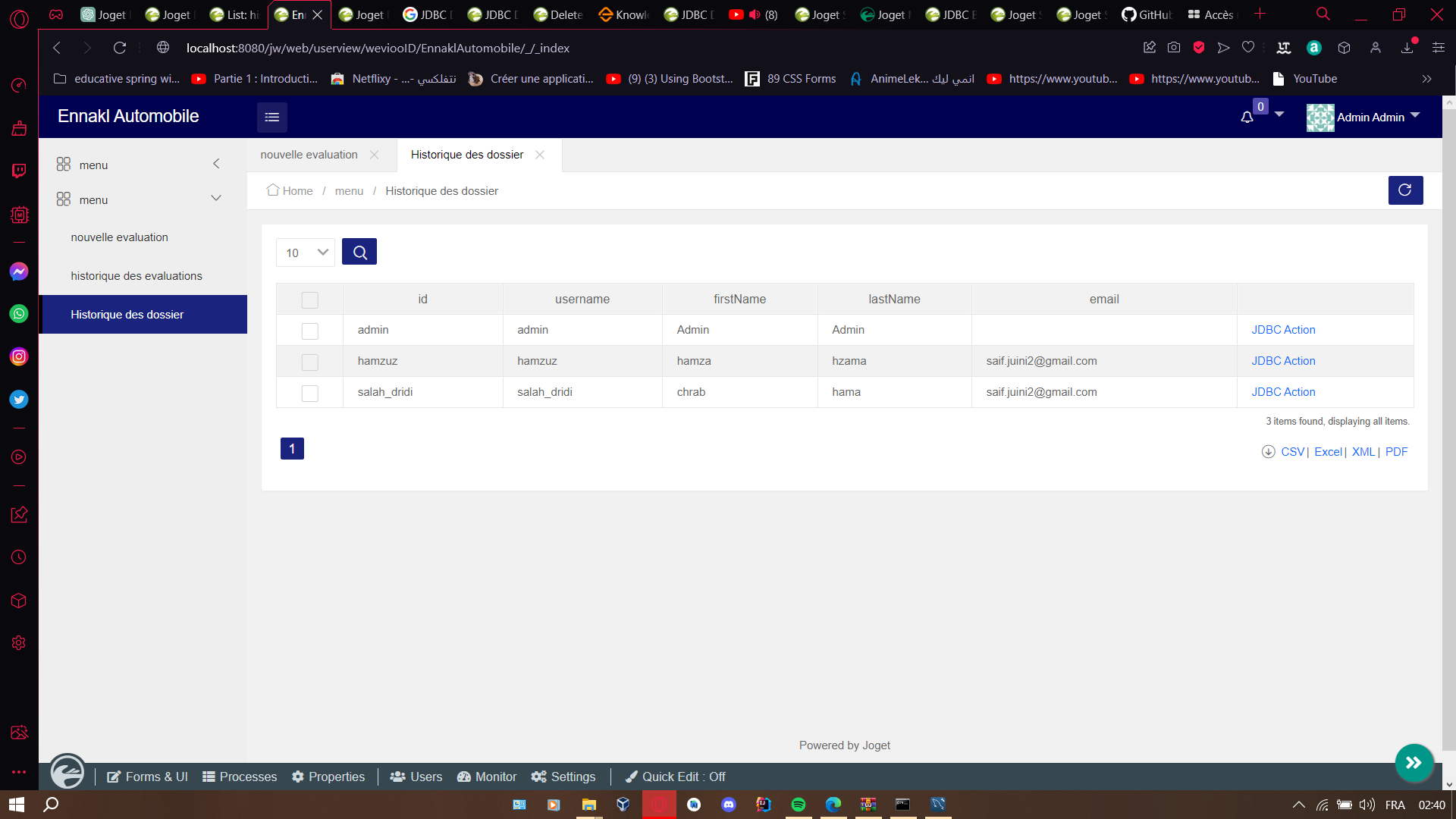Click the CSV download icon
Screen dimensions: 1456x819
coord(1268,452)
